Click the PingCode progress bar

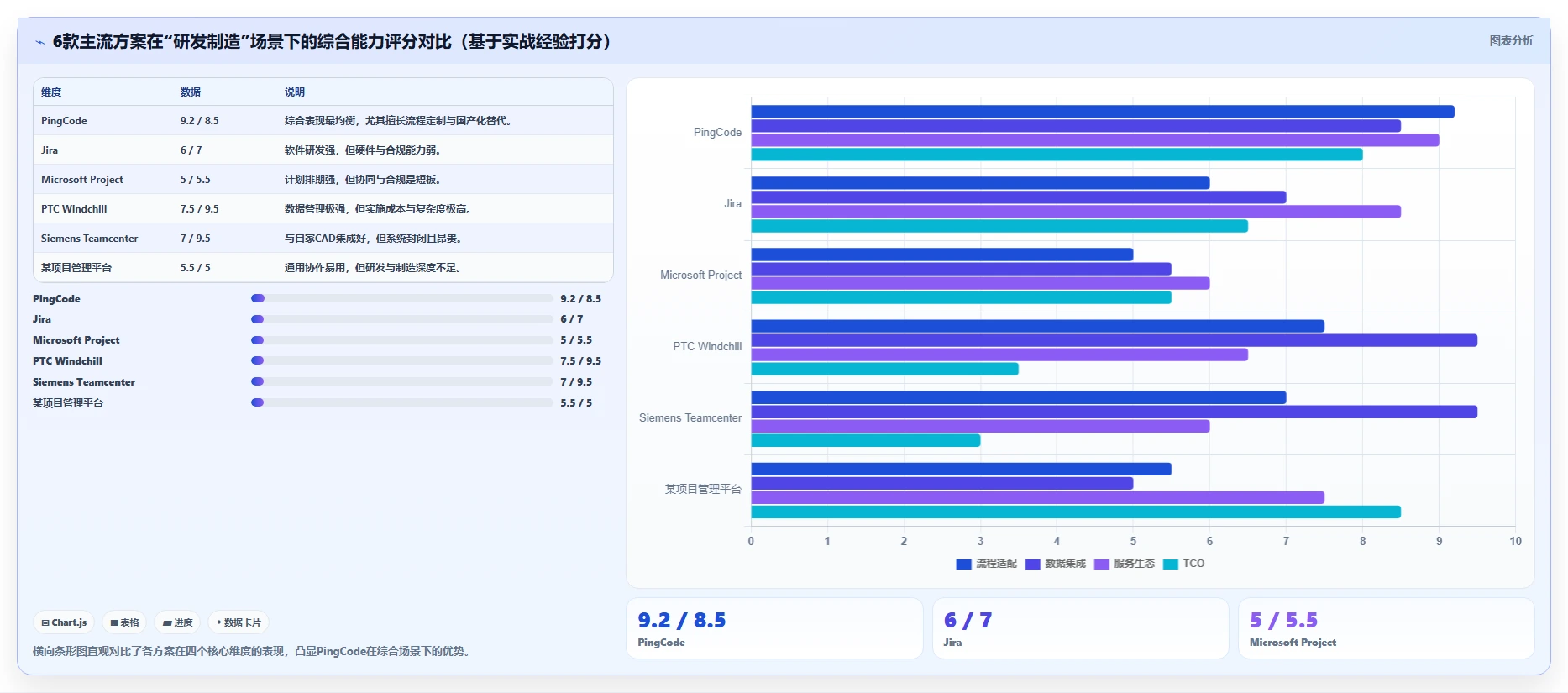click(x=401, y=298)
